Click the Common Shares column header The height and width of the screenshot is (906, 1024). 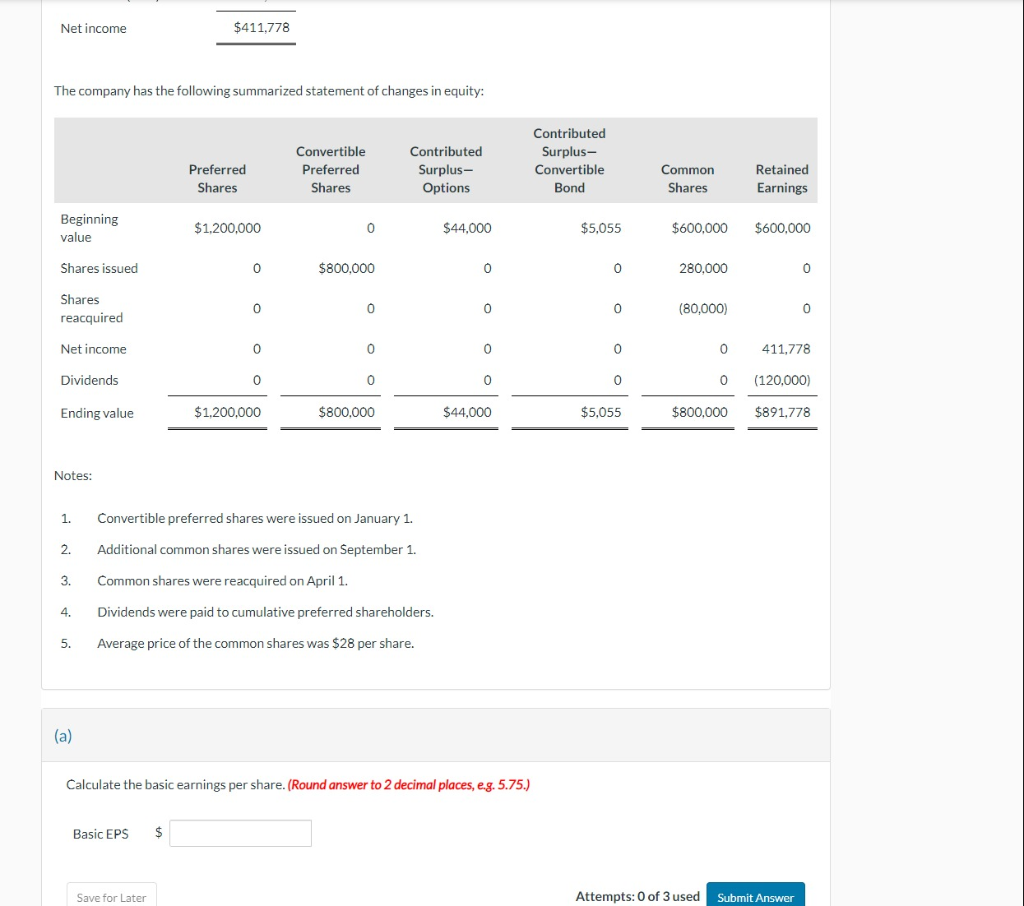tap(688, 179)
